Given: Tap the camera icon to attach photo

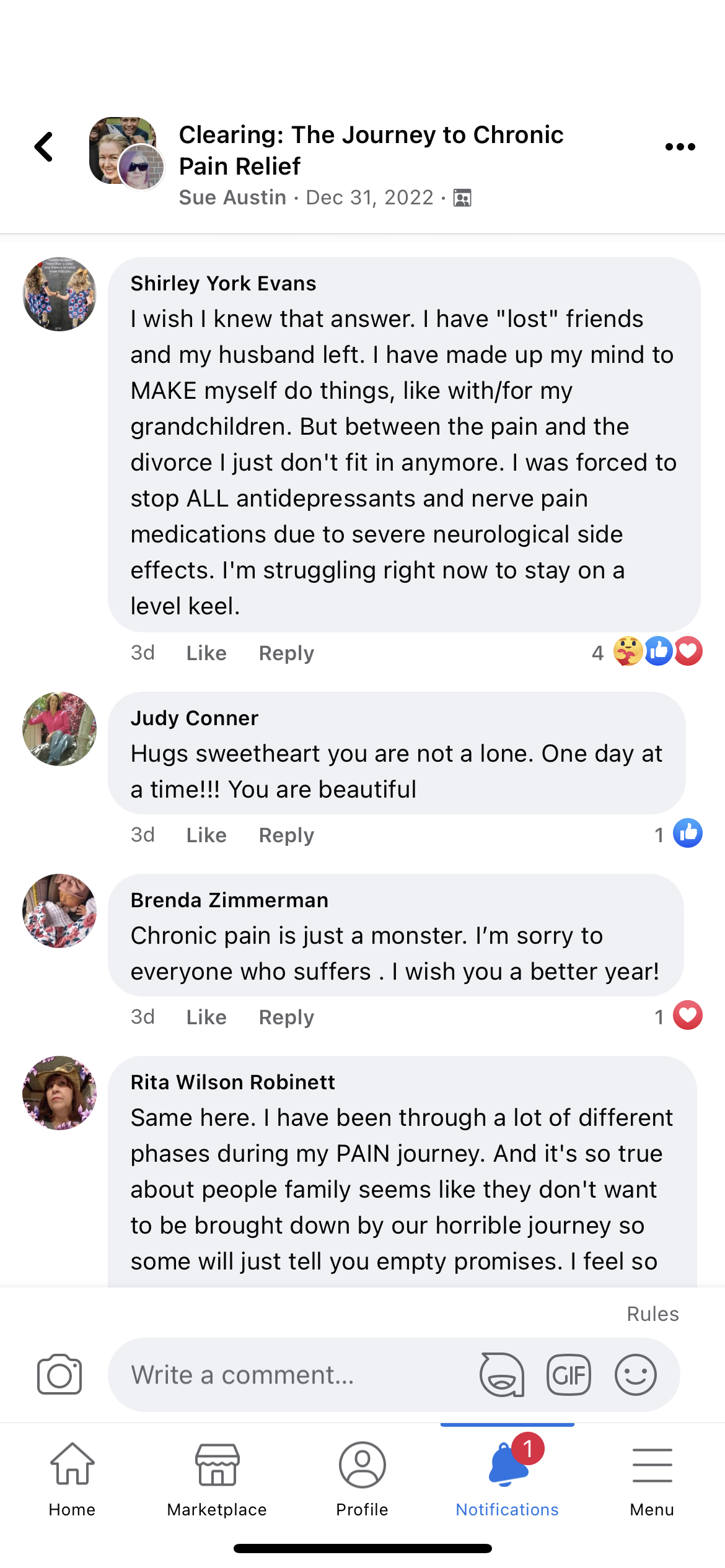Looking at the screenshot, I should click(59, 1375).
